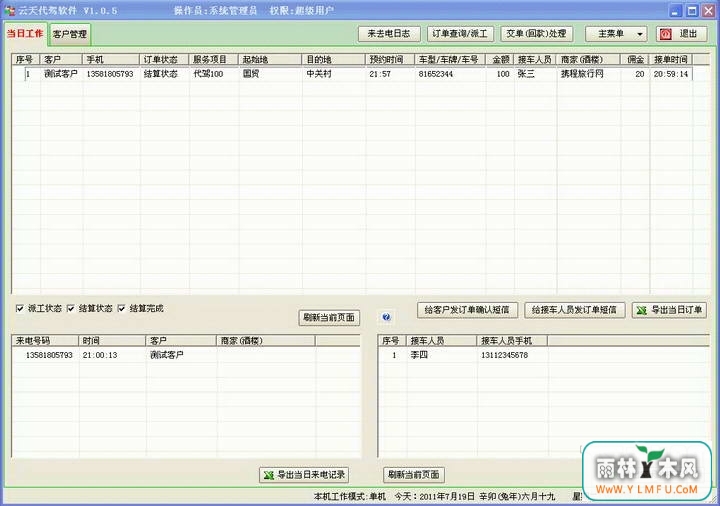720x506 pixels.
Task: Click the 目的地 column header
Action: coord(334,60)
